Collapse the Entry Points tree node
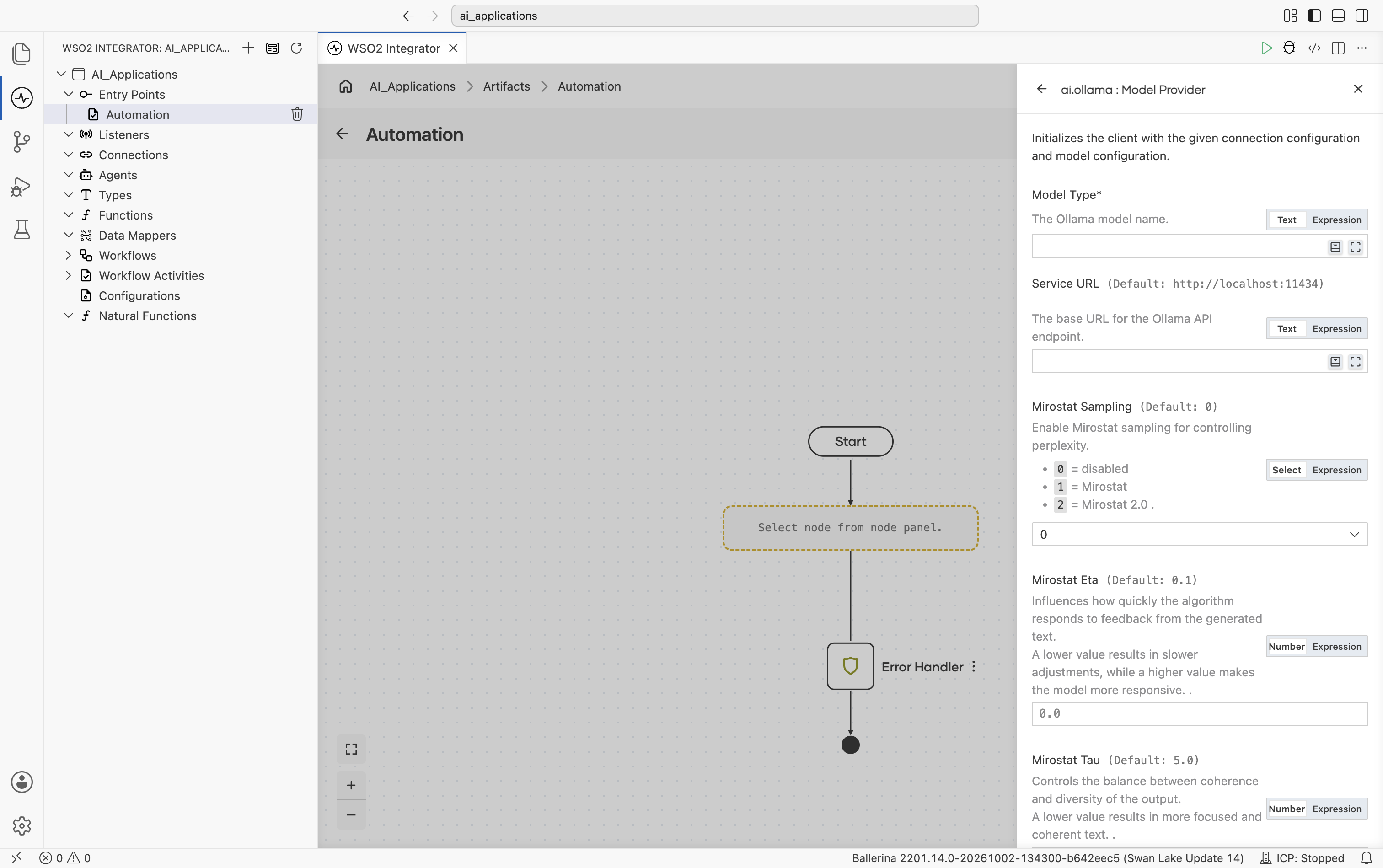Viewport: 1383px width, 868px height. point(68,94)
